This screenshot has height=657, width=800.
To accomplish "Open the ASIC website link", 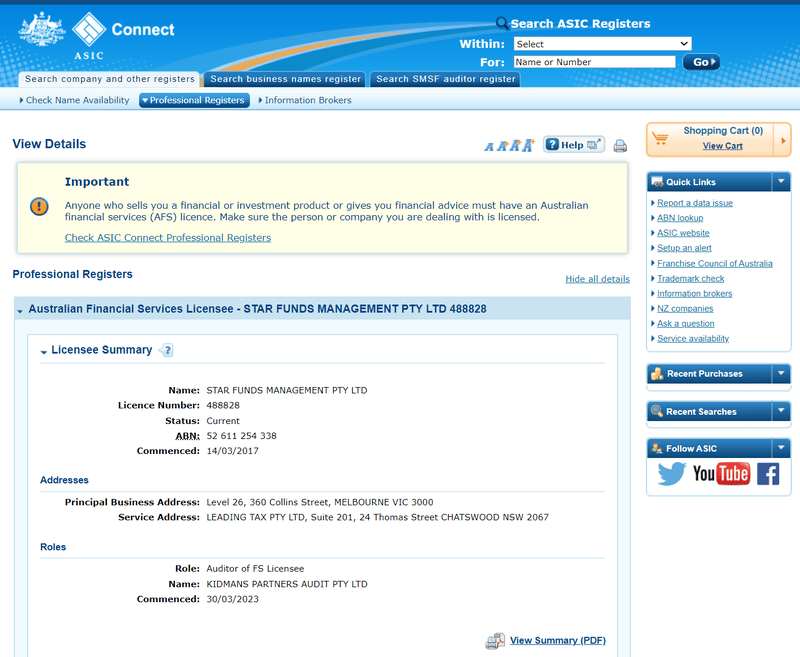I will [x=683, y=233].
